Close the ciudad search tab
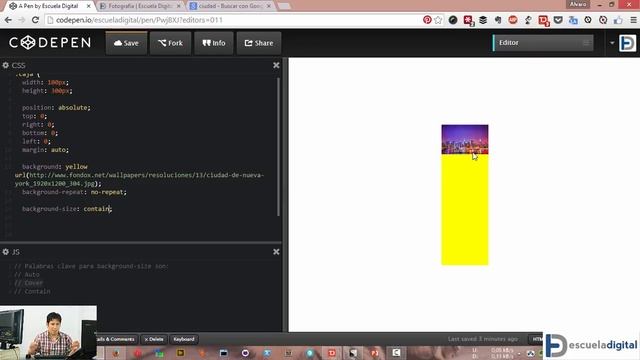The width and height of the screenshot is (640, 360). click(269, 6)
